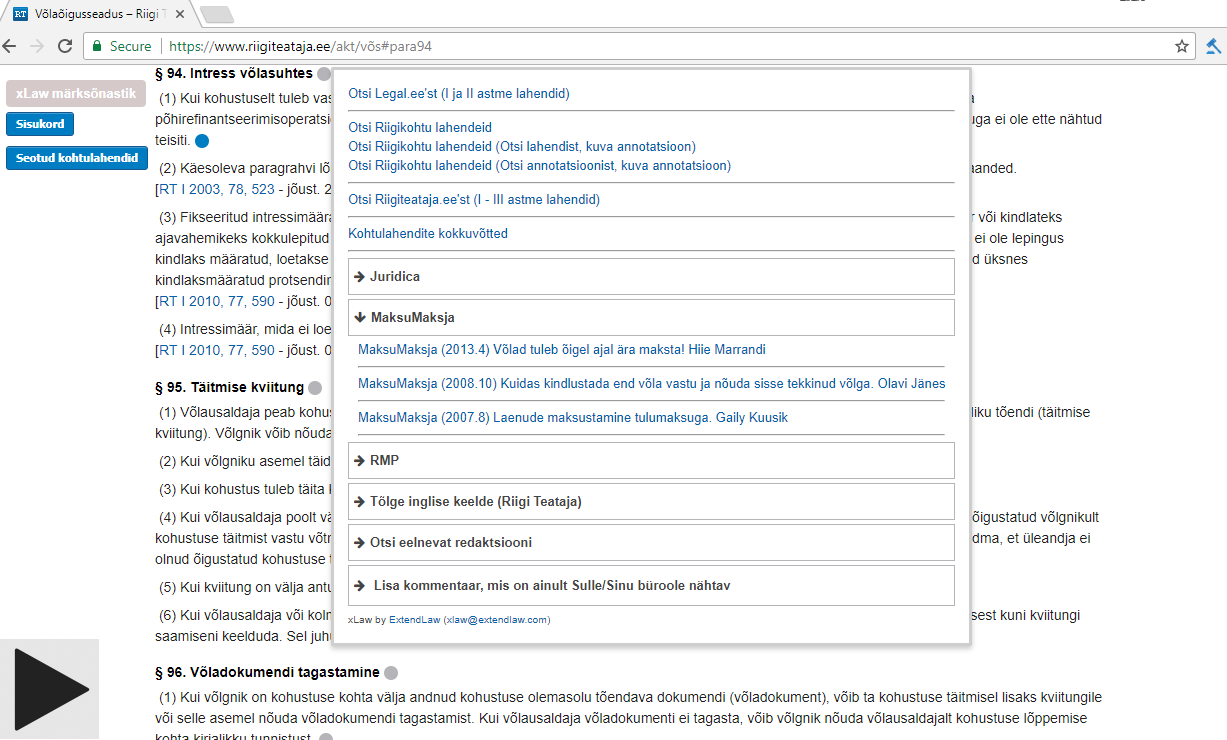Viewport: 1227px width, 740px height.
Task: Open MaksuMaksja (2007.8) article by Gaily Kuusik
Action: [573, 418]
